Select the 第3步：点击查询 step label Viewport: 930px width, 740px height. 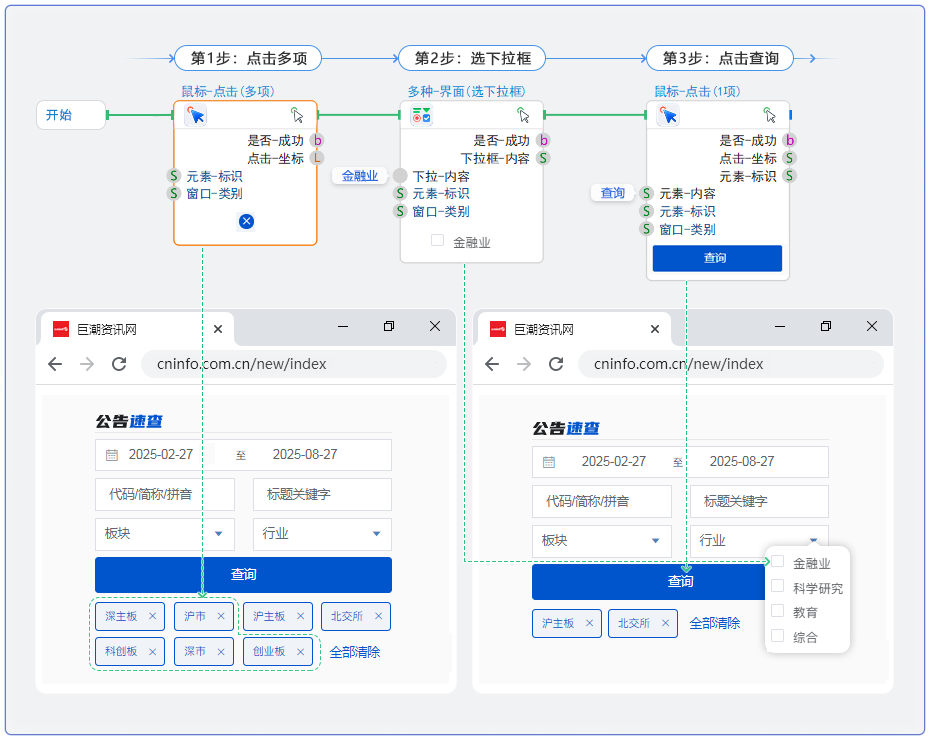(719, 59)
